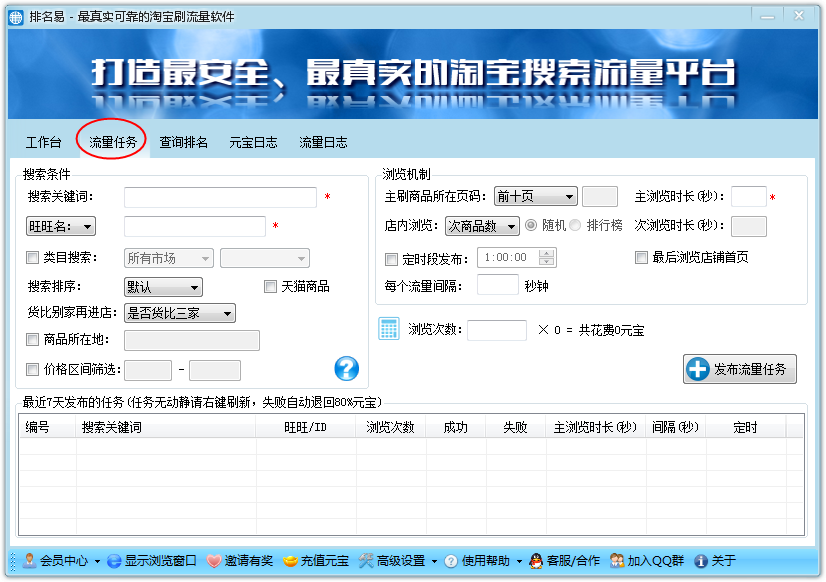Click the 搜索关键词 column header
The height and width of the screenshot is (582, 826).
coord(165,427)
